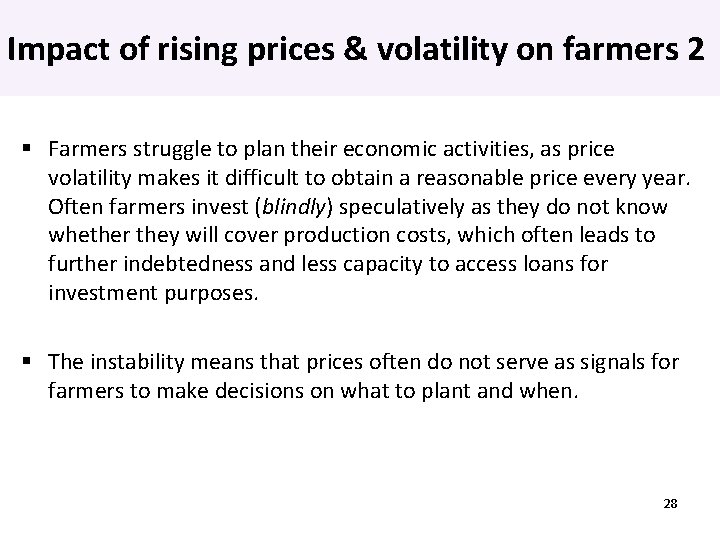Click the ampersand in the title
Screen dimensions: 720x540
355,48
